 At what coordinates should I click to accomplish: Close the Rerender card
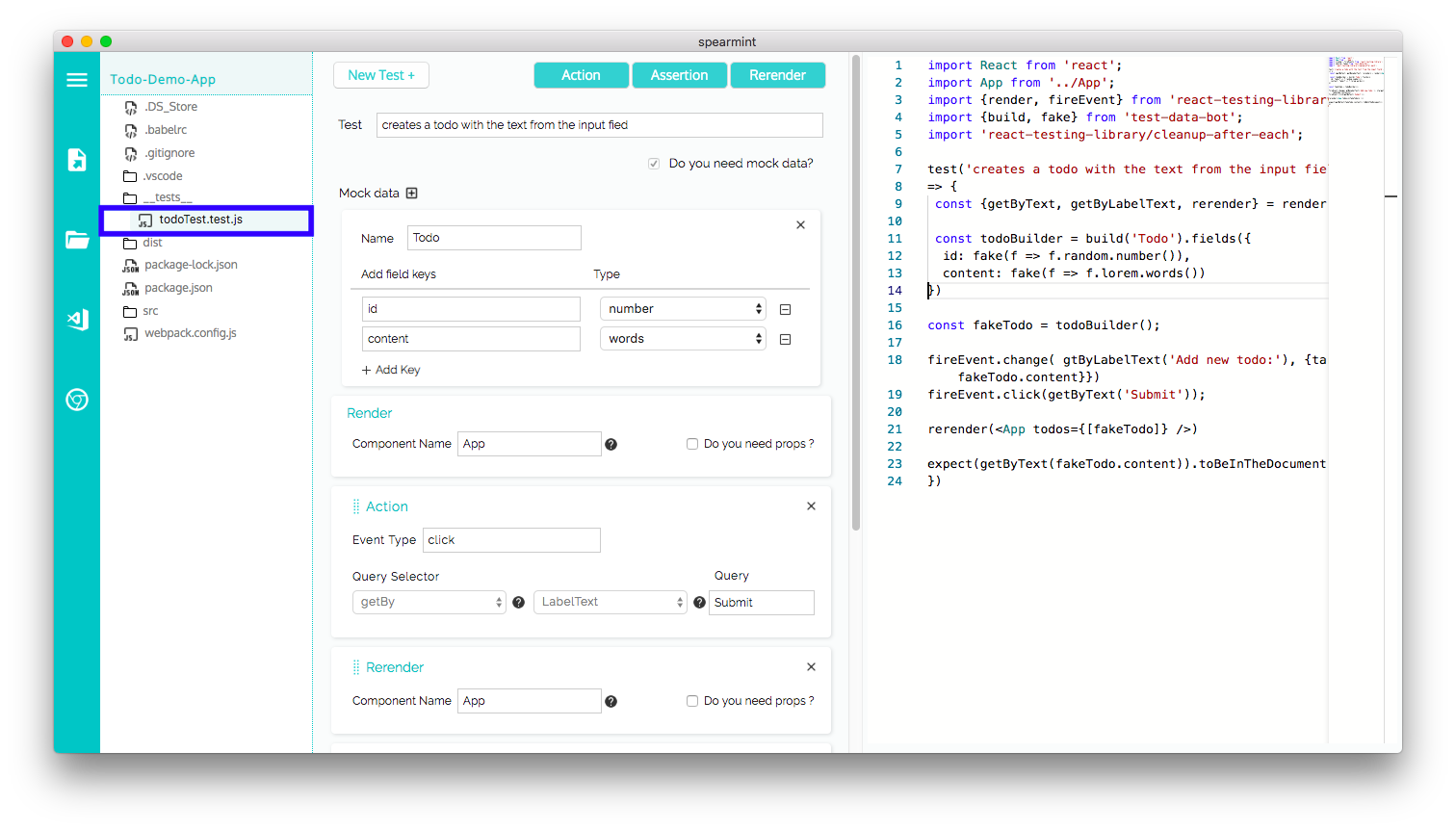811,666
